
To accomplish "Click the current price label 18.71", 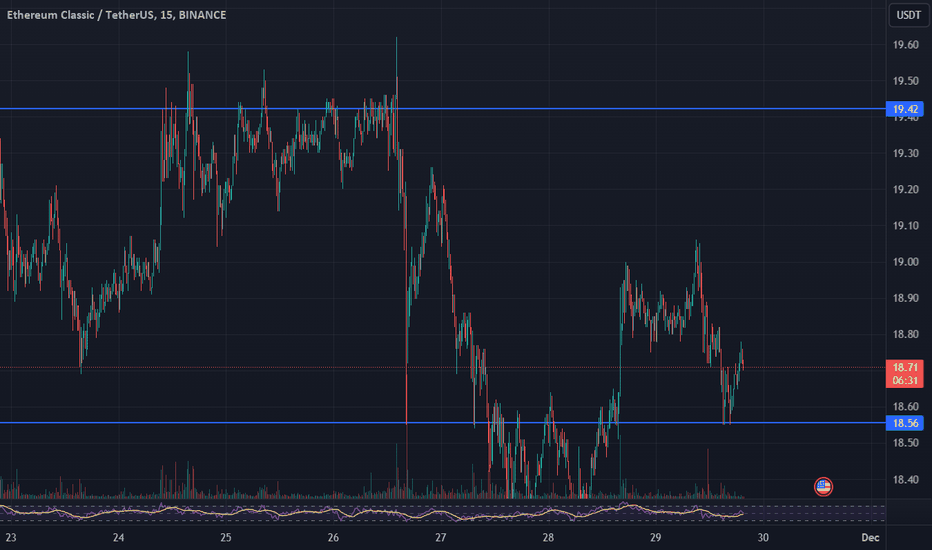I will [905, 367].
